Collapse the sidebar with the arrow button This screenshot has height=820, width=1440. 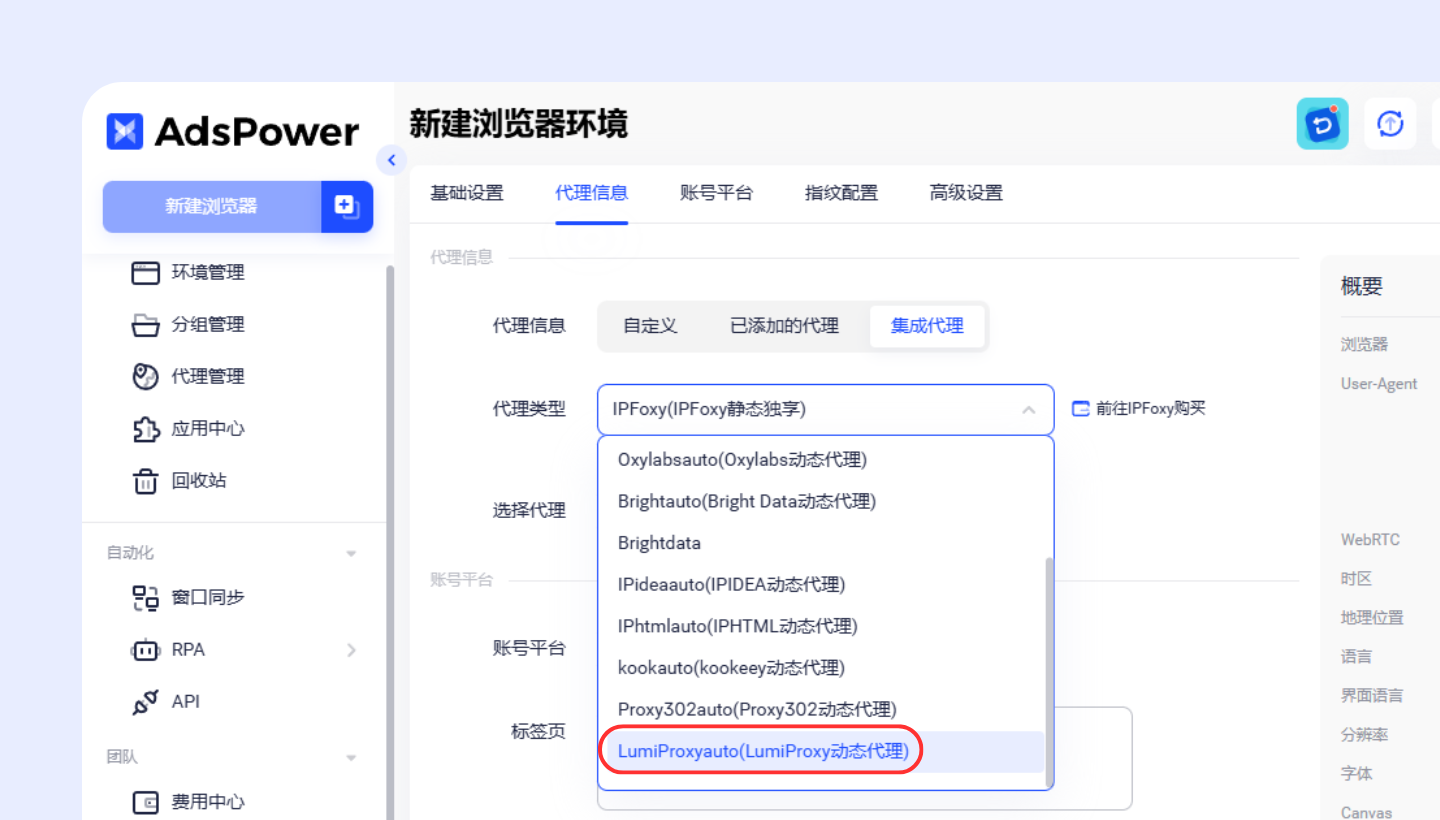pyautogui.click(x=391, y=160)
